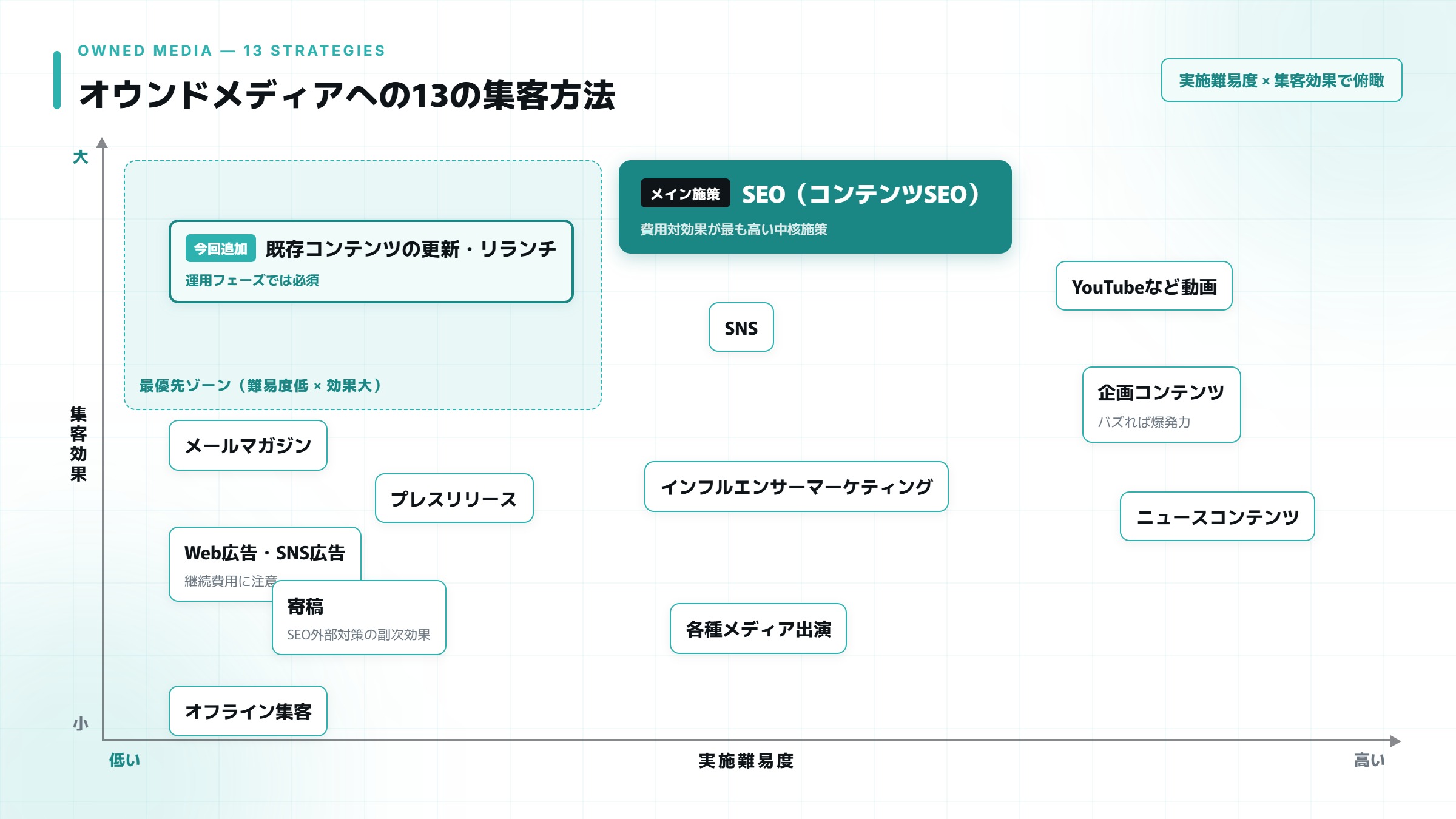Click the 費用対効果が最も高い中核施策 subtitle
This screenshot has height=819, width=1456.
pyautogui.click(x=734, y=229)
